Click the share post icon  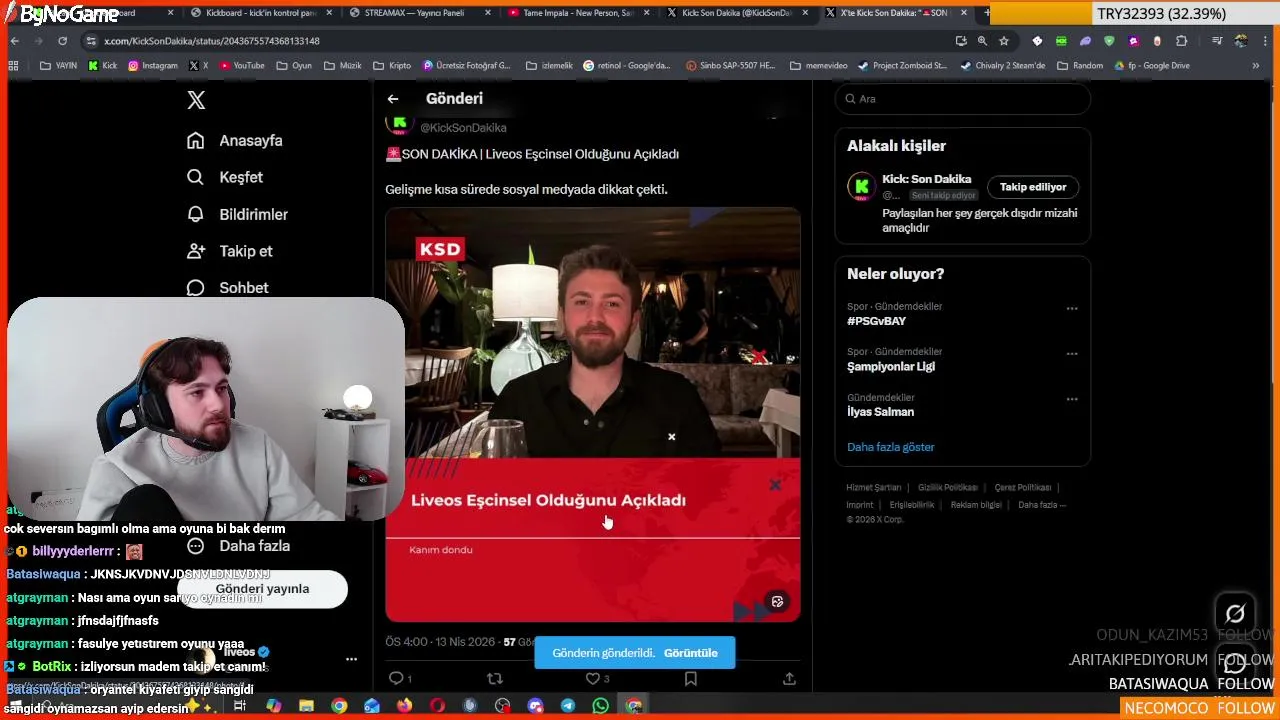click(x=789, y=678)
